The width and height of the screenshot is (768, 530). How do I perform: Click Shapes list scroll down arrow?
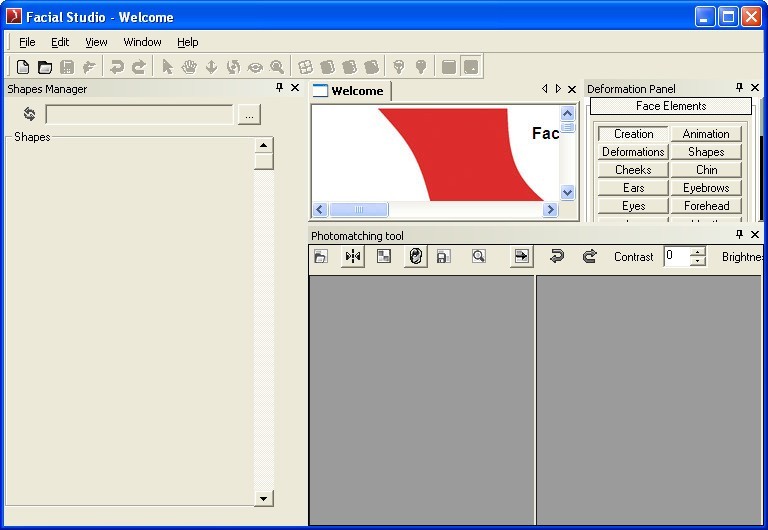pyautogui.click(x=264, y=499)
